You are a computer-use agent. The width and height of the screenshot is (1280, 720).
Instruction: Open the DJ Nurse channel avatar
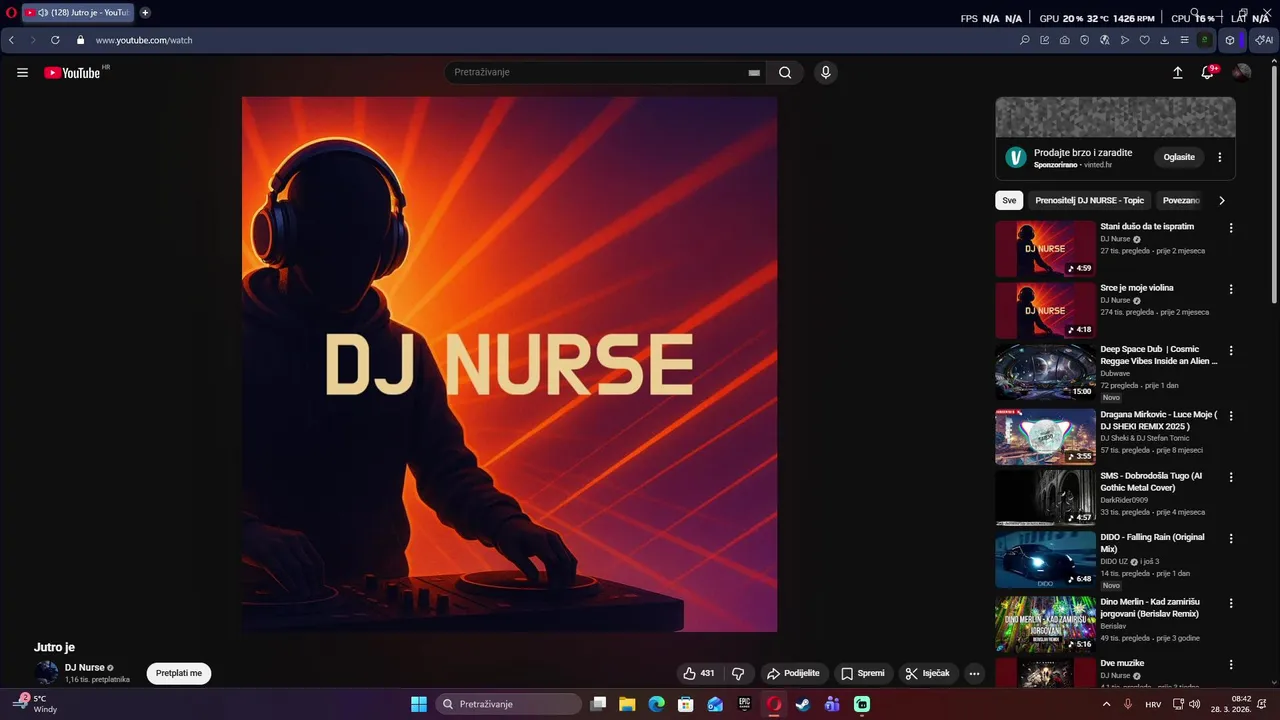(x=46, y=673)
